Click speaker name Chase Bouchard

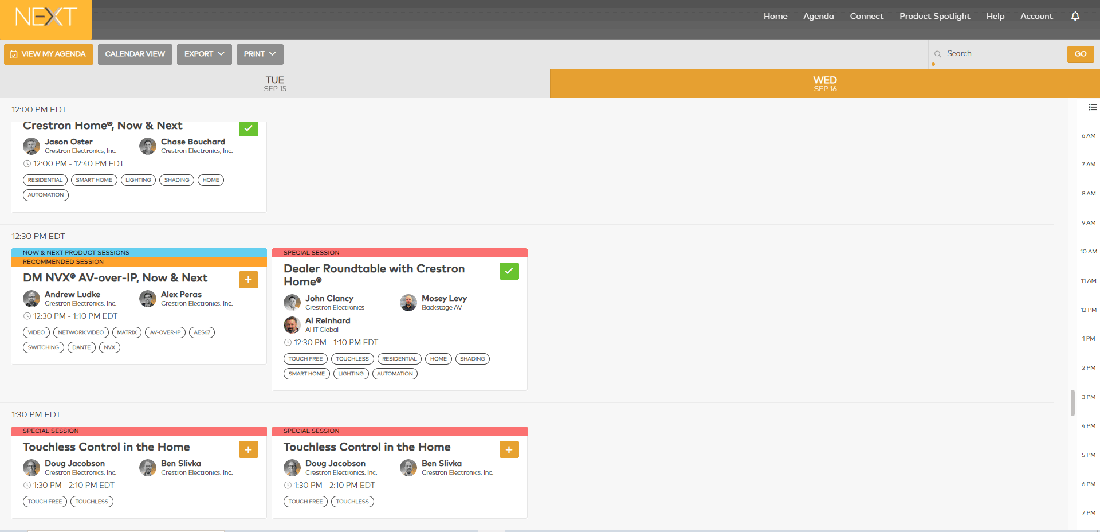click(193, 142)
